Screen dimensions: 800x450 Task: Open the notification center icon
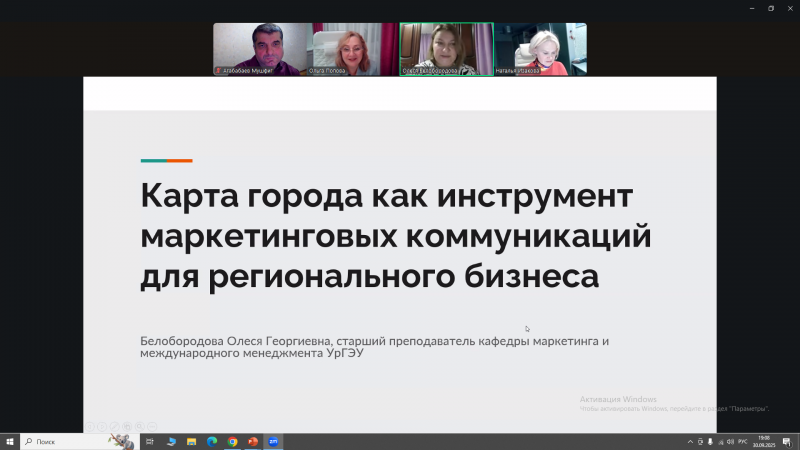(x=786, y=441)
